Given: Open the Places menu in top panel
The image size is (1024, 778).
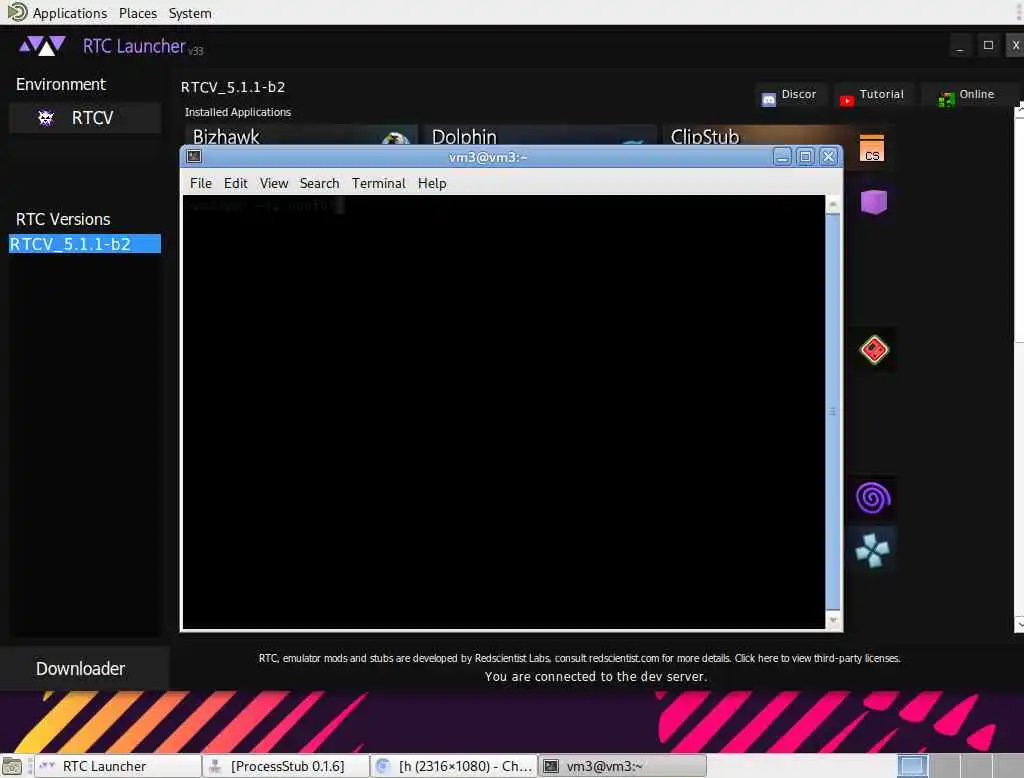Looking at the screenshot, I should 138,13.
